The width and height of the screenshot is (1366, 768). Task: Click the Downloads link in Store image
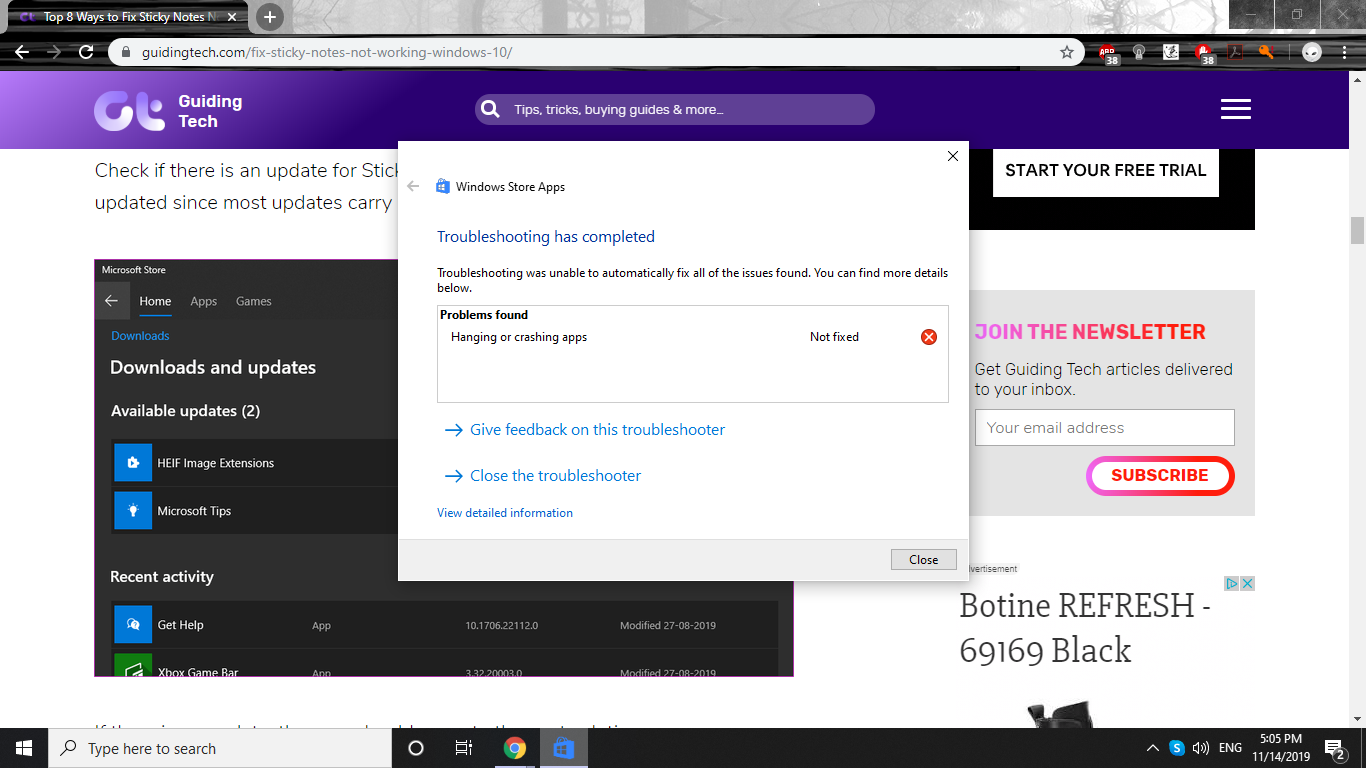tap(140, 336)
